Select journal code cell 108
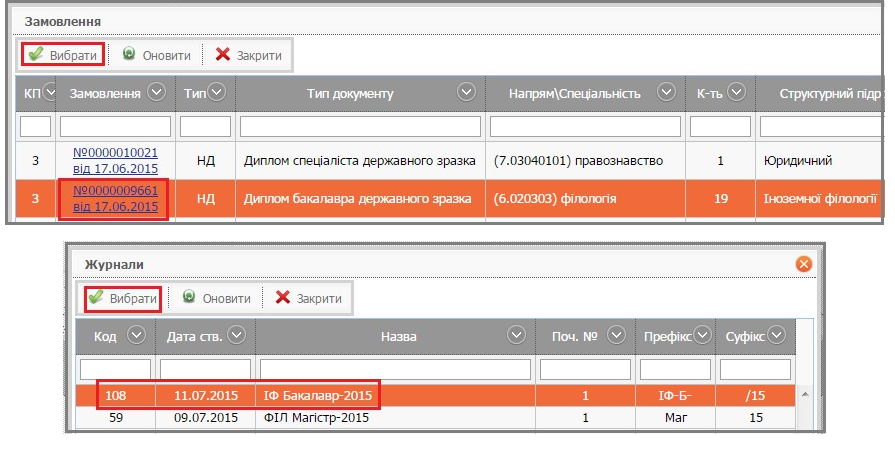 coord(115,395)
